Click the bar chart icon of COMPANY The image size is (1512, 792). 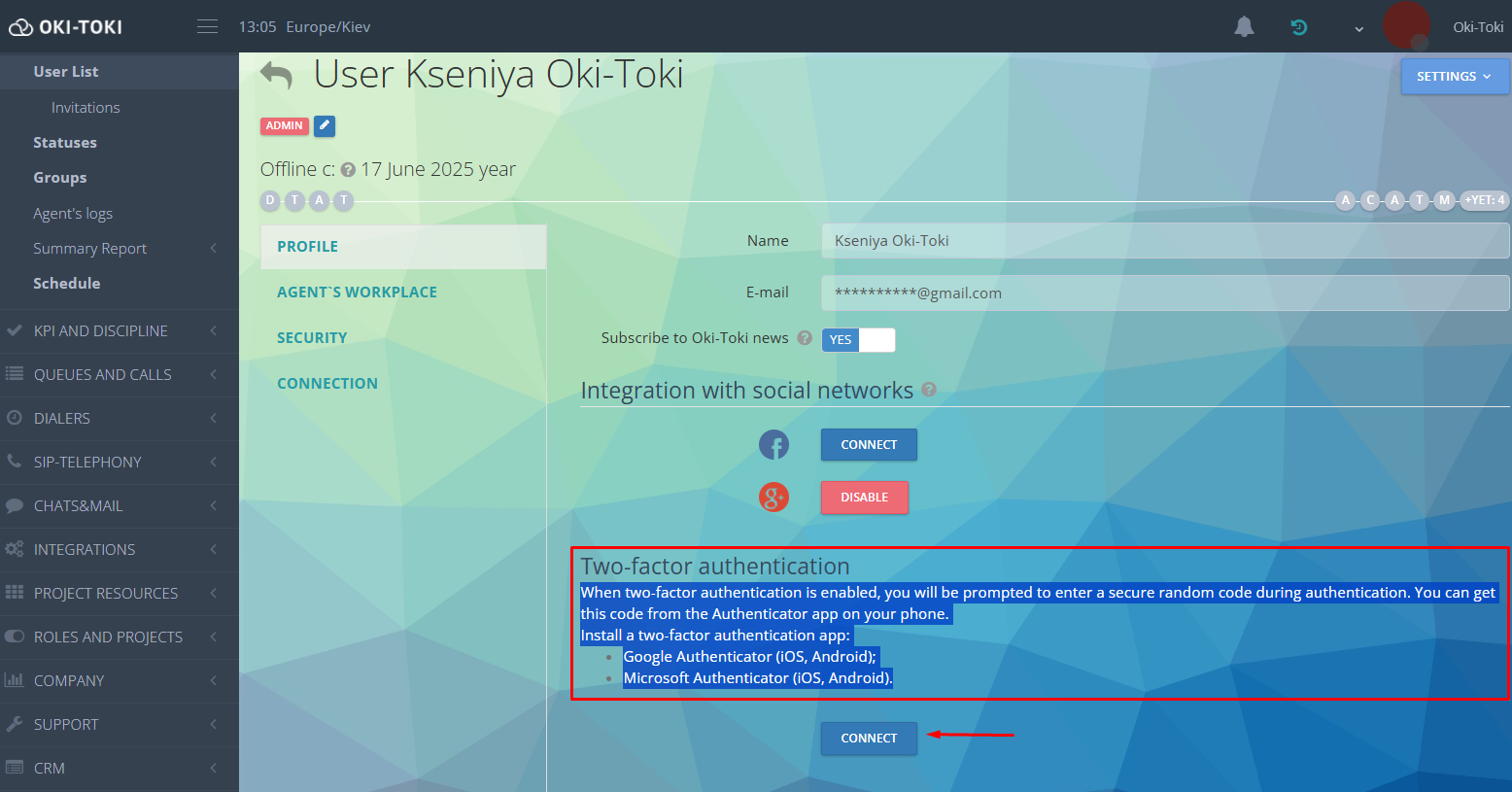tap(15, 680)
